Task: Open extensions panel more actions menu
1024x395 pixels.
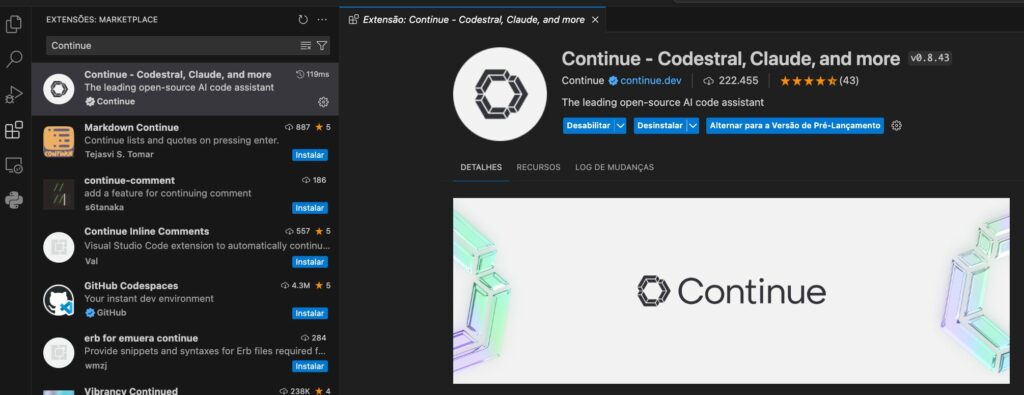Action: point(322,20)
